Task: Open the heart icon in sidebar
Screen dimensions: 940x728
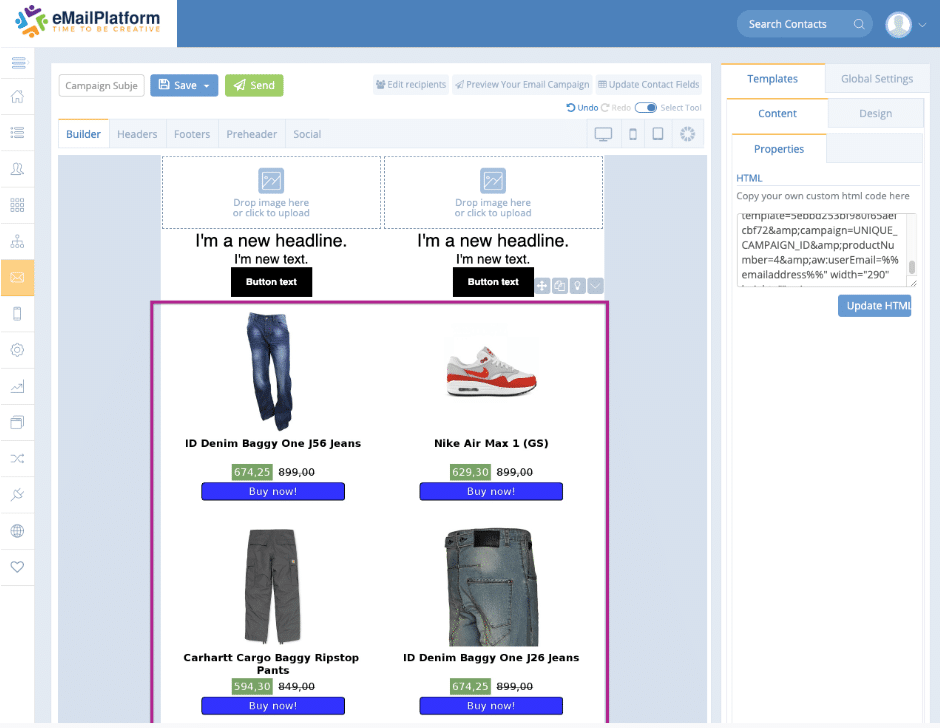Action: pyautogui.click(x=17, y=567)
